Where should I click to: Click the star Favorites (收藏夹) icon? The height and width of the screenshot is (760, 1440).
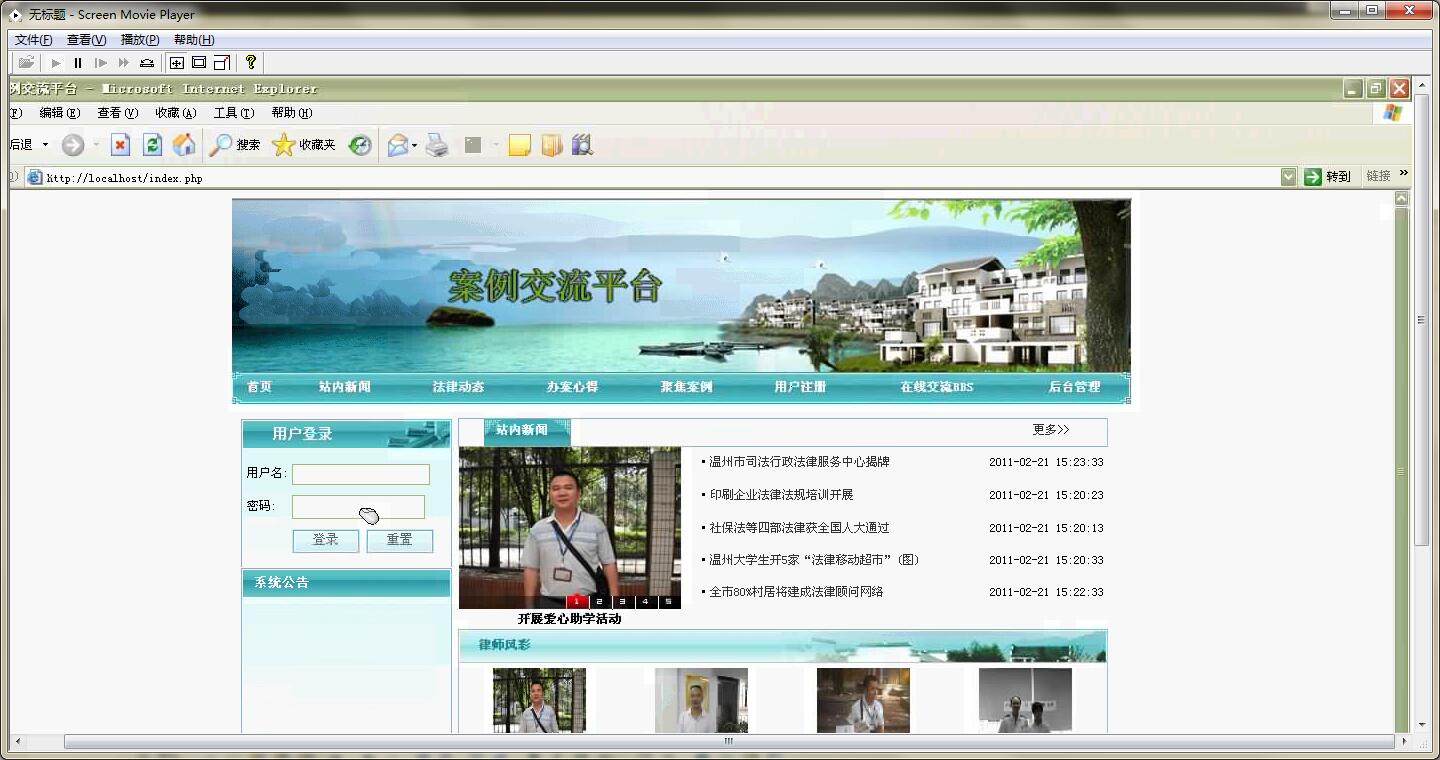[x=284, y=145]
